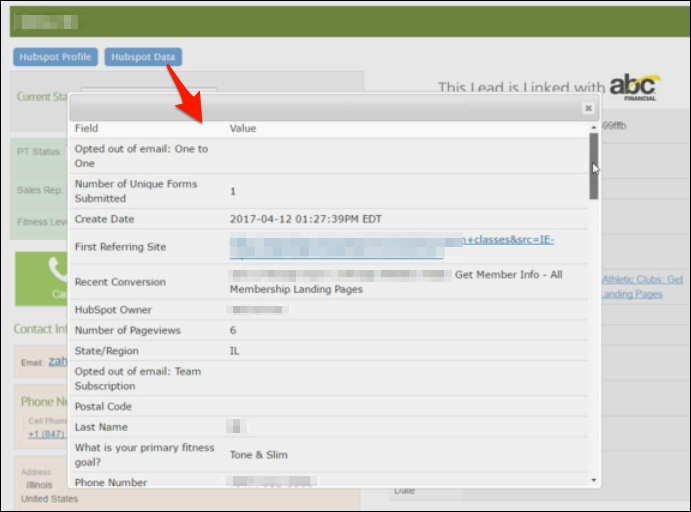The height and width of the screenshot is (512, 691).
Task: Select the Create Date value 2017-04-12
Action: (x=305, y=219)
